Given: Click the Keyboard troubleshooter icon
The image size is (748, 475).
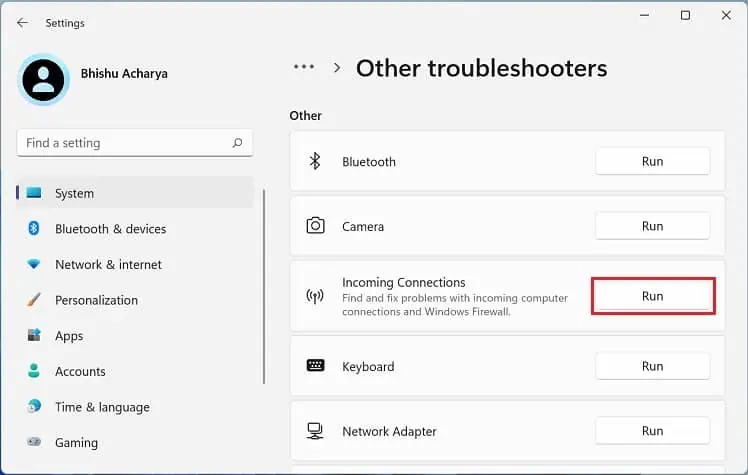Looking at the screenshot, I should tap(315, 366).
